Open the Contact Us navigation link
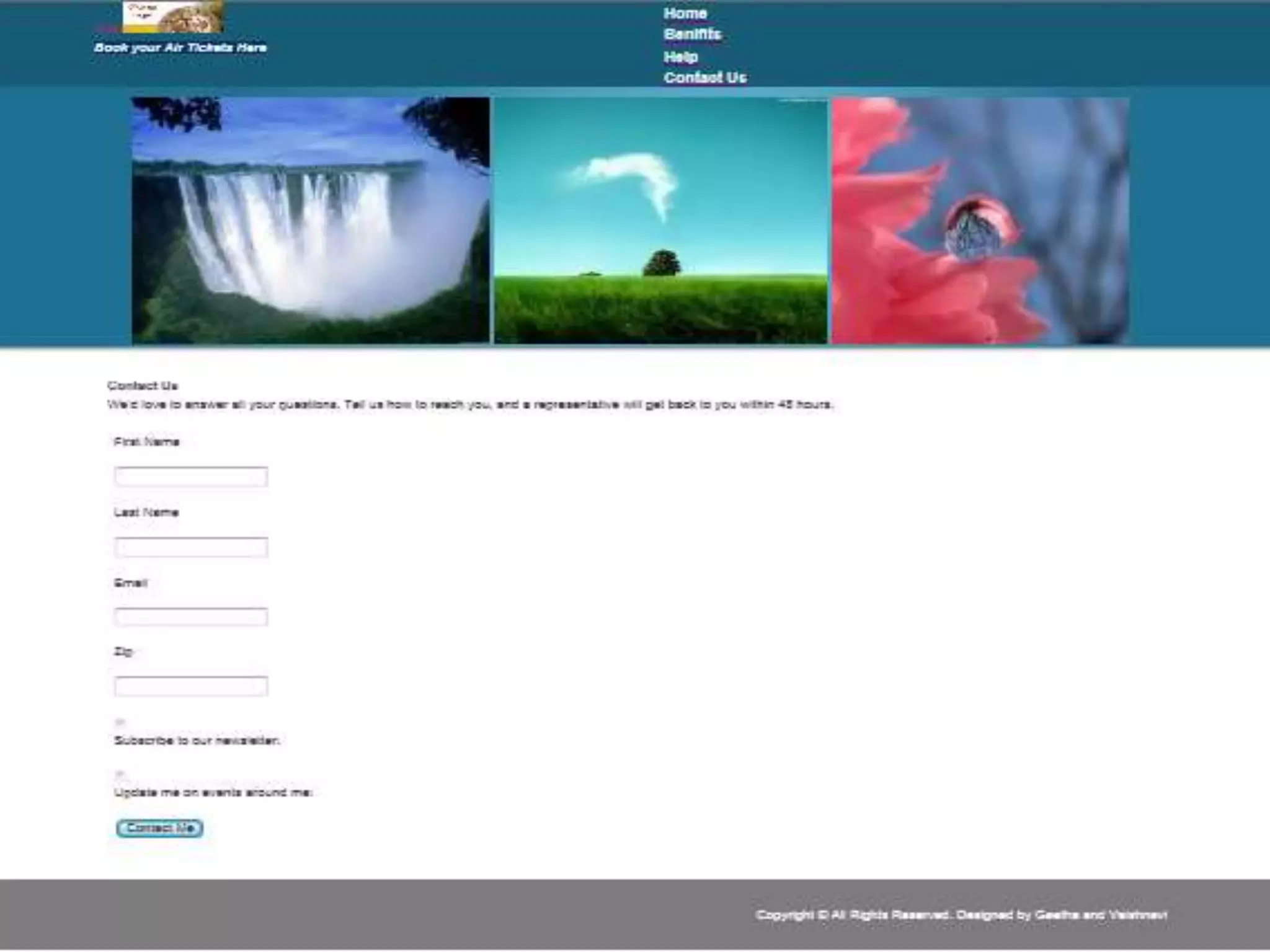The width and height of the screenshot is (1270, 952). click(x=705, y=77)
